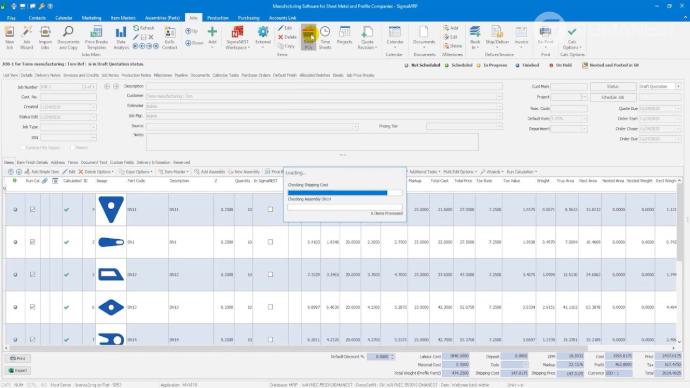Click the Print button at bottom left
Image resolution: width=690 pixels, height=388 pixels.
tap(18, 359)
